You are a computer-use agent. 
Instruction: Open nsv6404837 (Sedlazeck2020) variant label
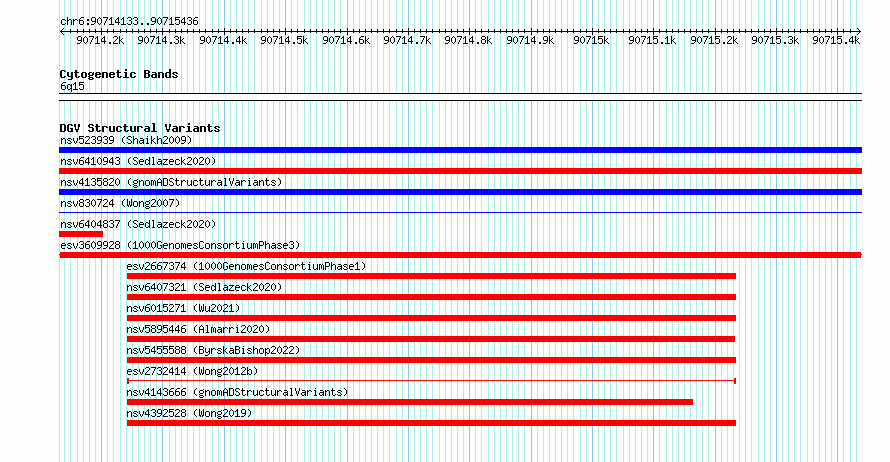138,224
